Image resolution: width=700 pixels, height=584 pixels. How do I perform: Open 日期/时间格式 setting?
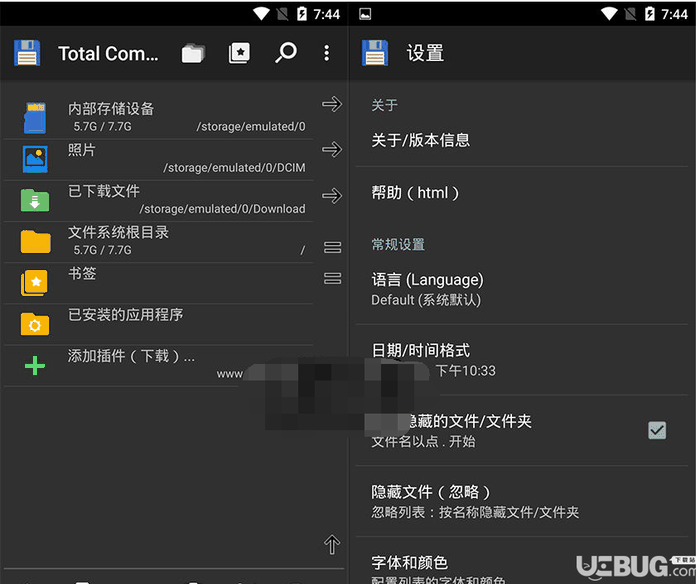(x=521, y=360)
